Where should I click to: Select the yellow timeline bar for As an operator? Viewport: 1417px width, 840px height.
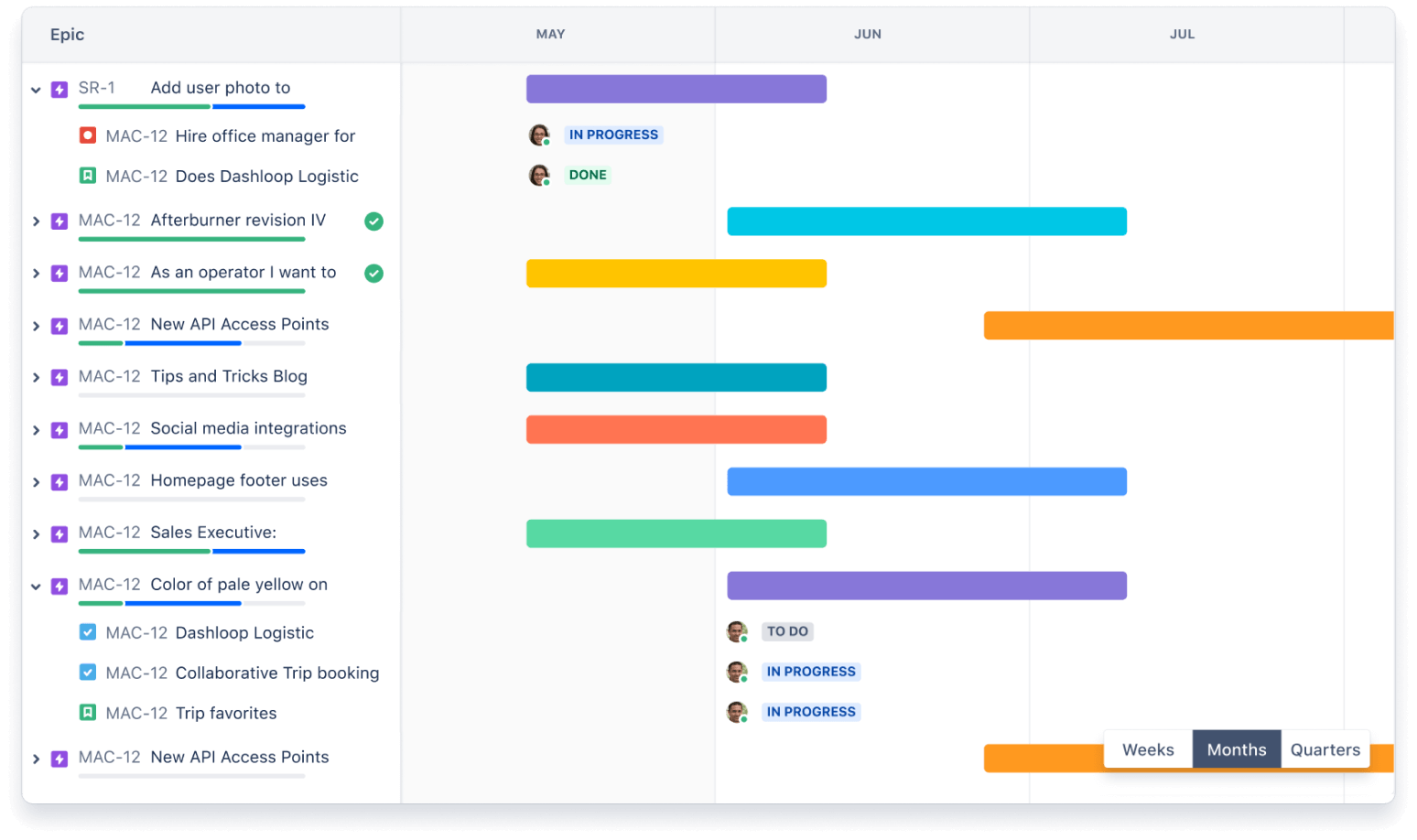click(x=676, y=273)
